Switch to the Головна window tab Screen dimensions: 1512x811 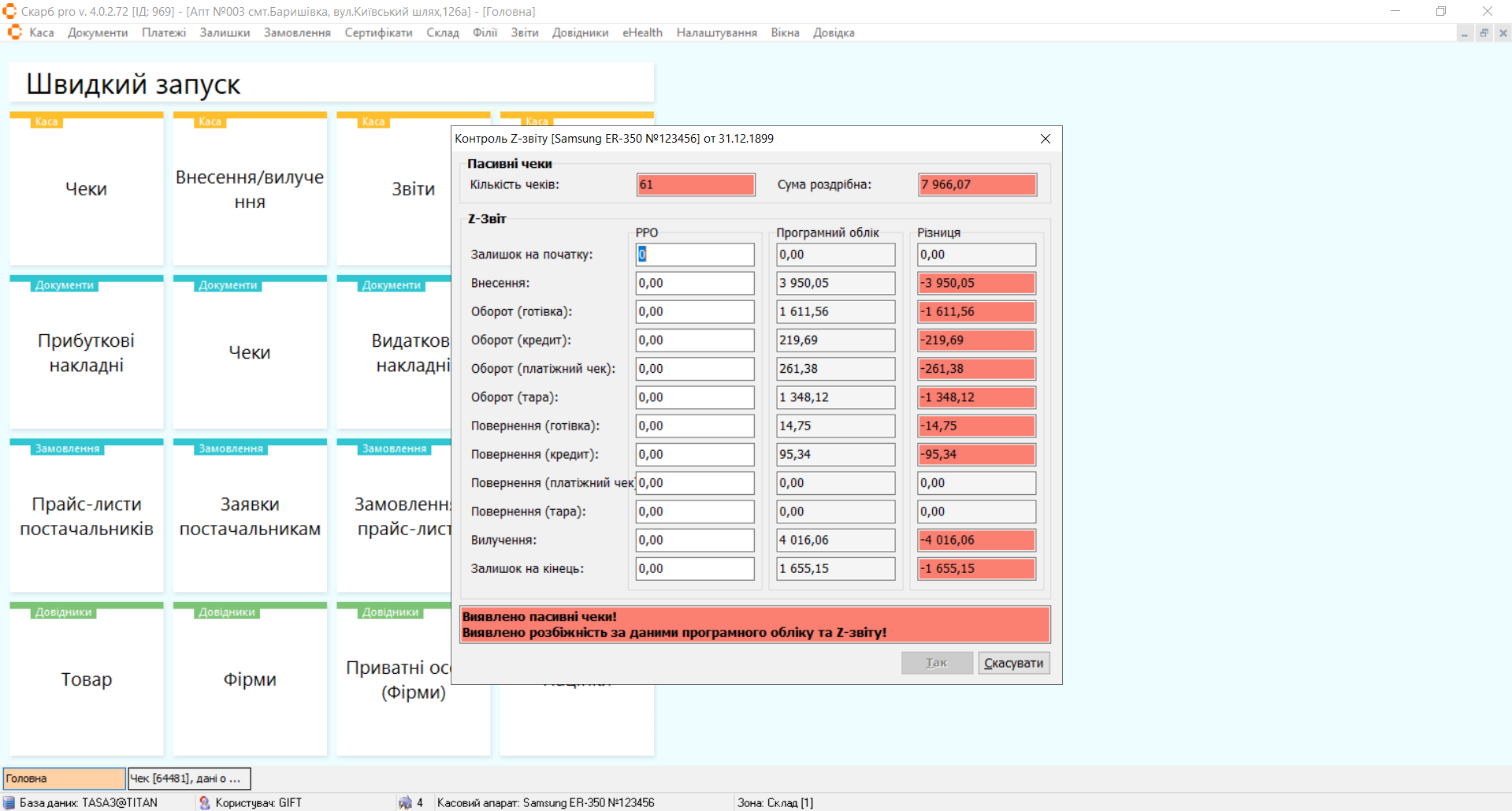coord(64,778)
